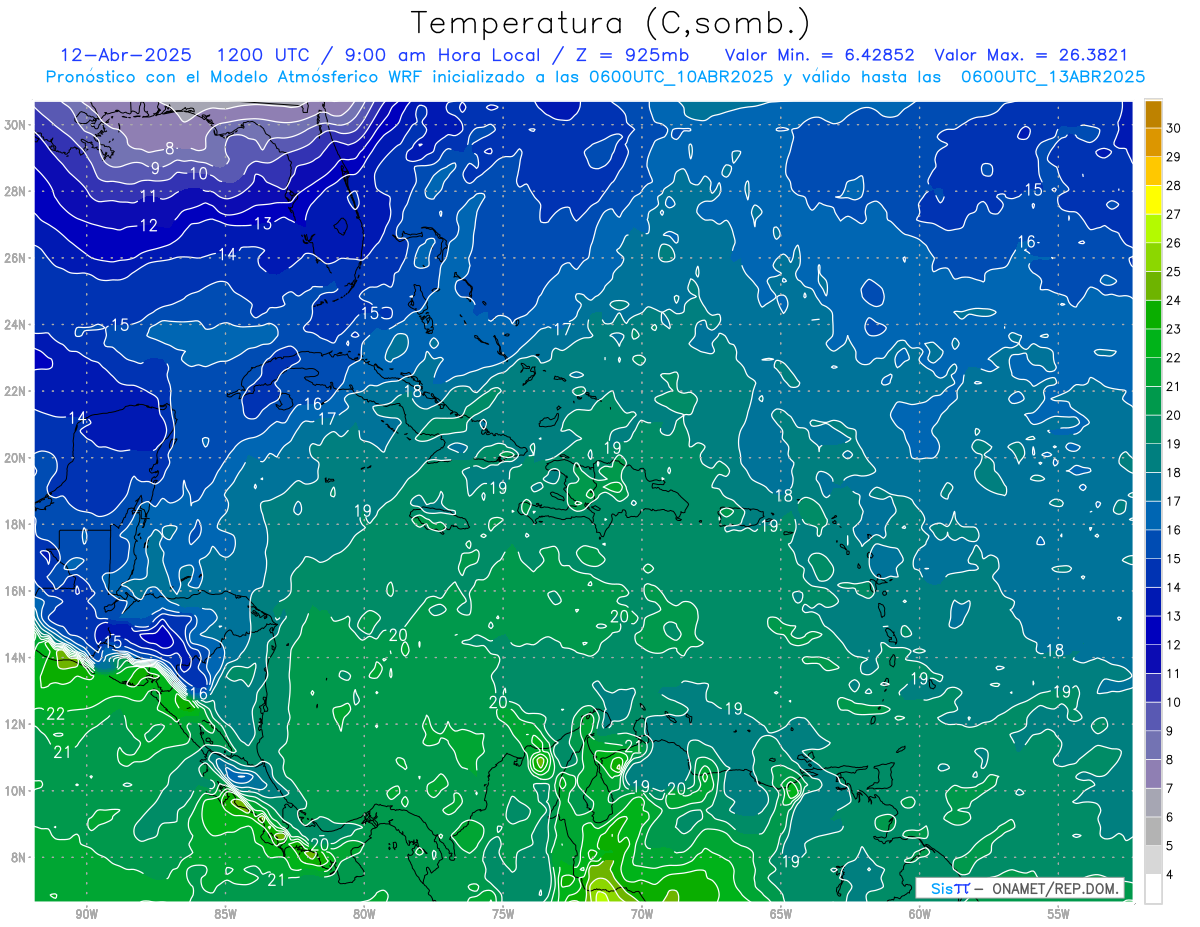This screenshot has width=1200, height=927.
Task: Click the 8N latitude axis label
Action: (20, 857)
